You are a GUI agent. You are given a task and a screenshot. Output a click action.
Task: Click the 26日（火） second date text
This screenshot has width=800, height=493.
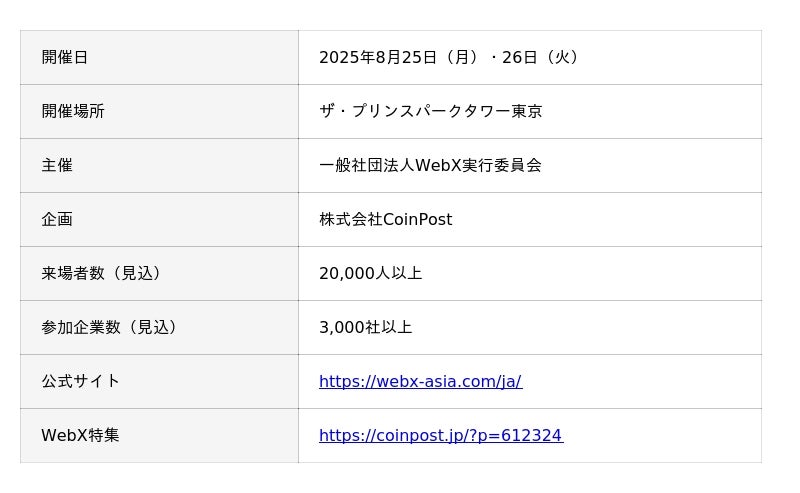tap(542, 57)
